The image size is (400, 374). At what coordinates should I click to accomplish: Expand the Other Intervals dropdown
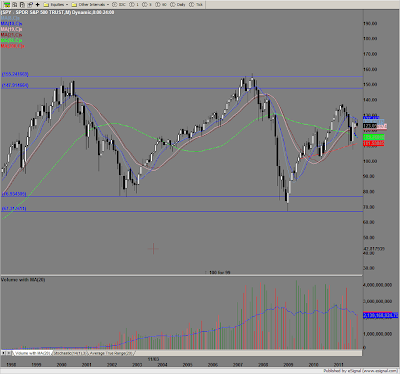click(x=108, y=5)
